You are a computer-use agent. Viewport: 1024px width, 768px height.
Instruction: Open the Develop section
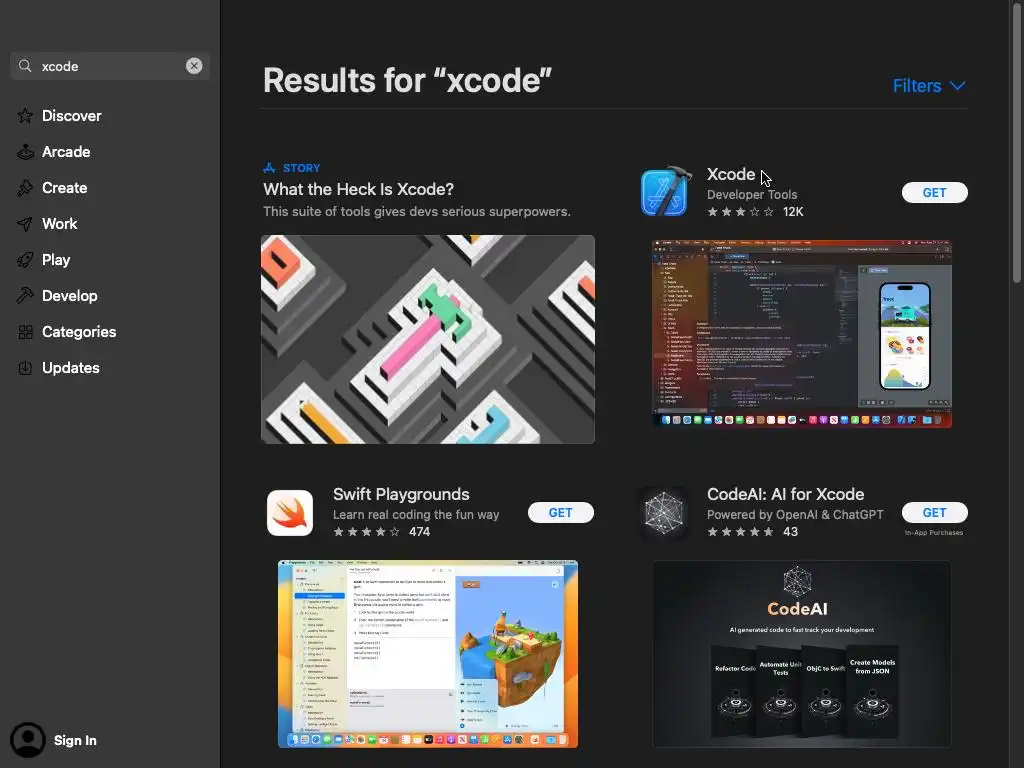(x=70, y=296)
